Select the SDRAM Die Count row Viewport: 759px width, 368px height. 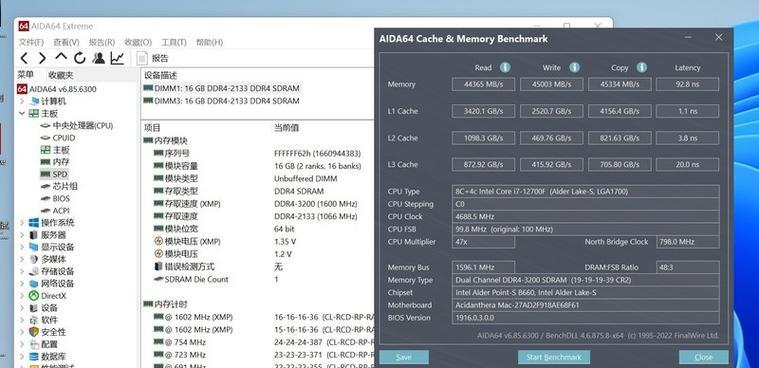point(258,279)
